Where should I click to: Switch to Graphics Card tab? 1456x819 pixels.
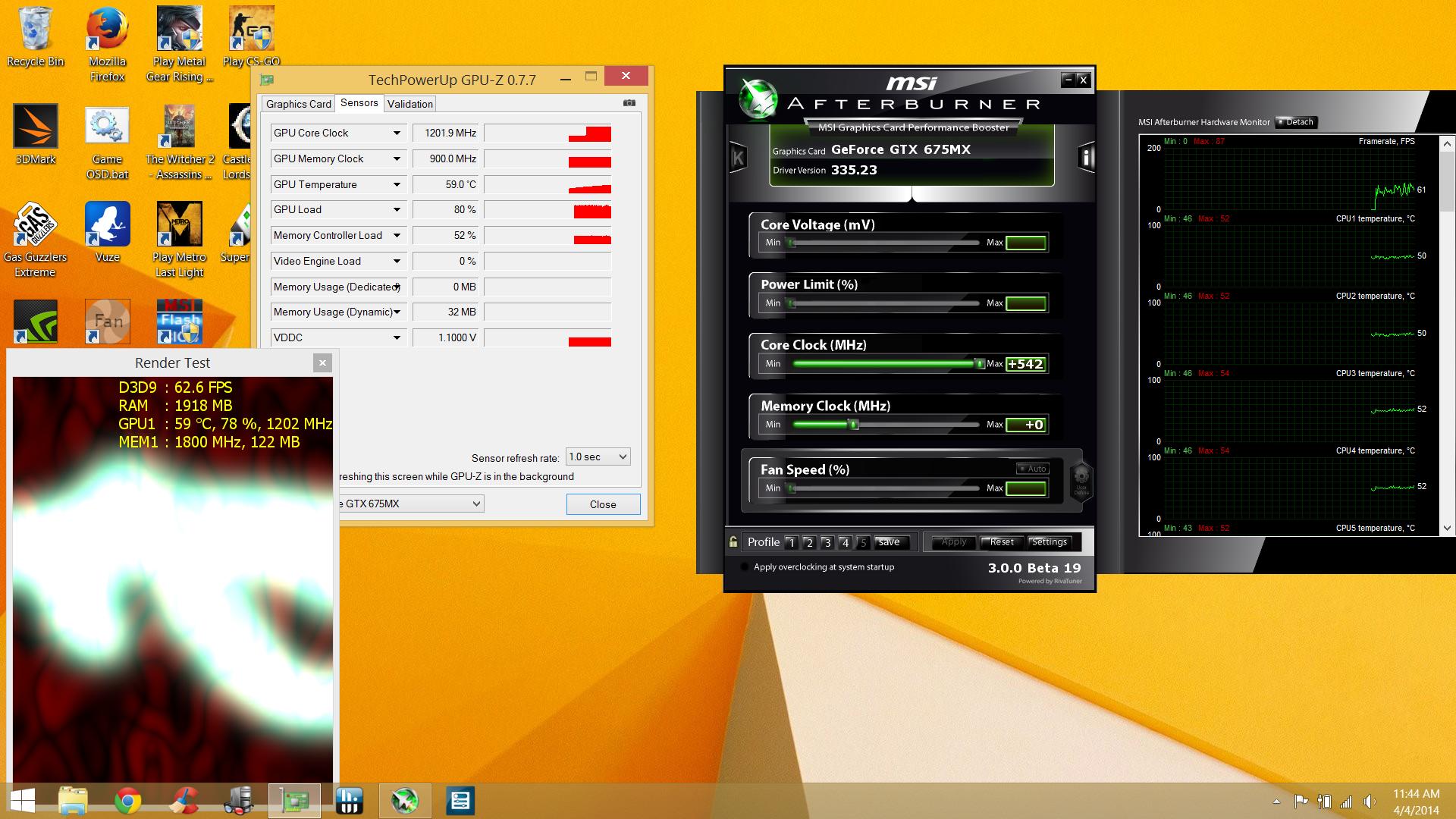pos(299,104)
